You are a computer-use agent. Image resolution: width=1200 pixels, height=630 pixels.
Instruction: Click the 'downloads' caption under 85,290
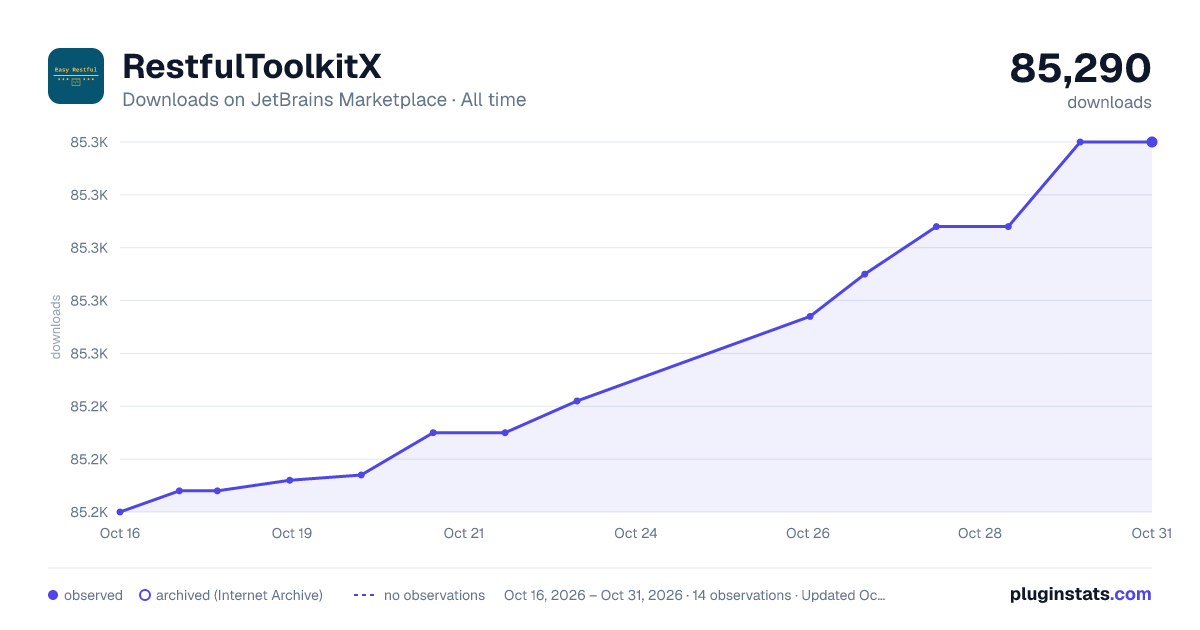(x=1109, y=102)
